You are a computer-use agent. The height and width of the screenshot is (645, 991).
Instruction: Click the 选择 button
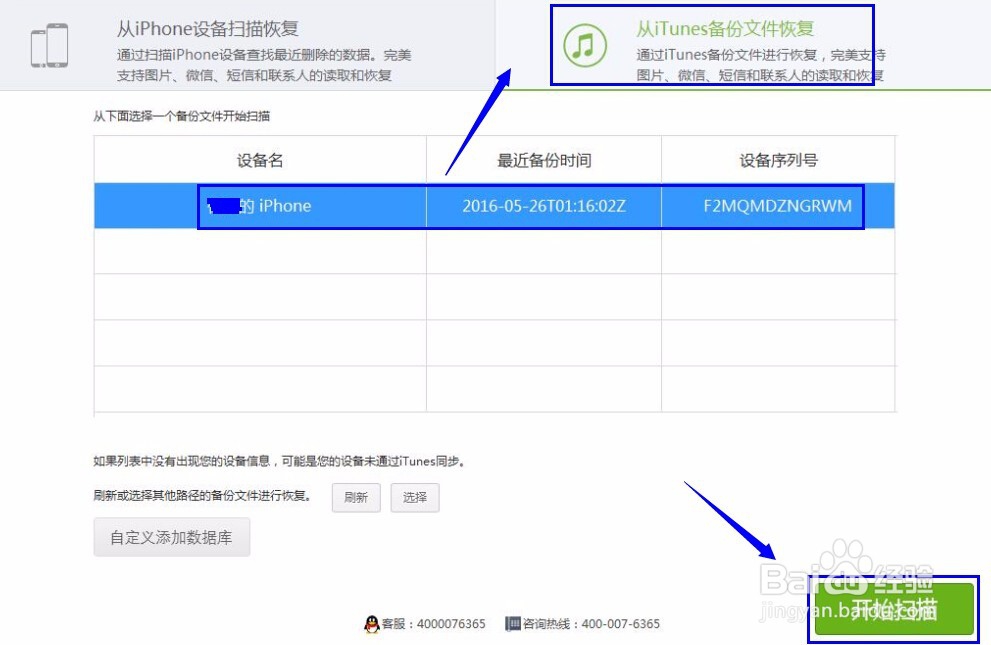(415, 498)
